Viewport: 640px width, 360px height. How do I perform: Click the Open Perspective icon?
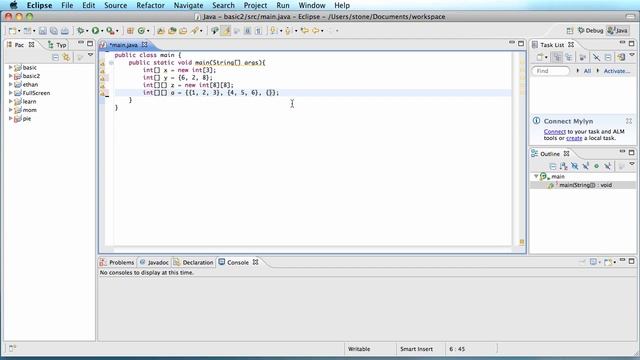point(570,31)
